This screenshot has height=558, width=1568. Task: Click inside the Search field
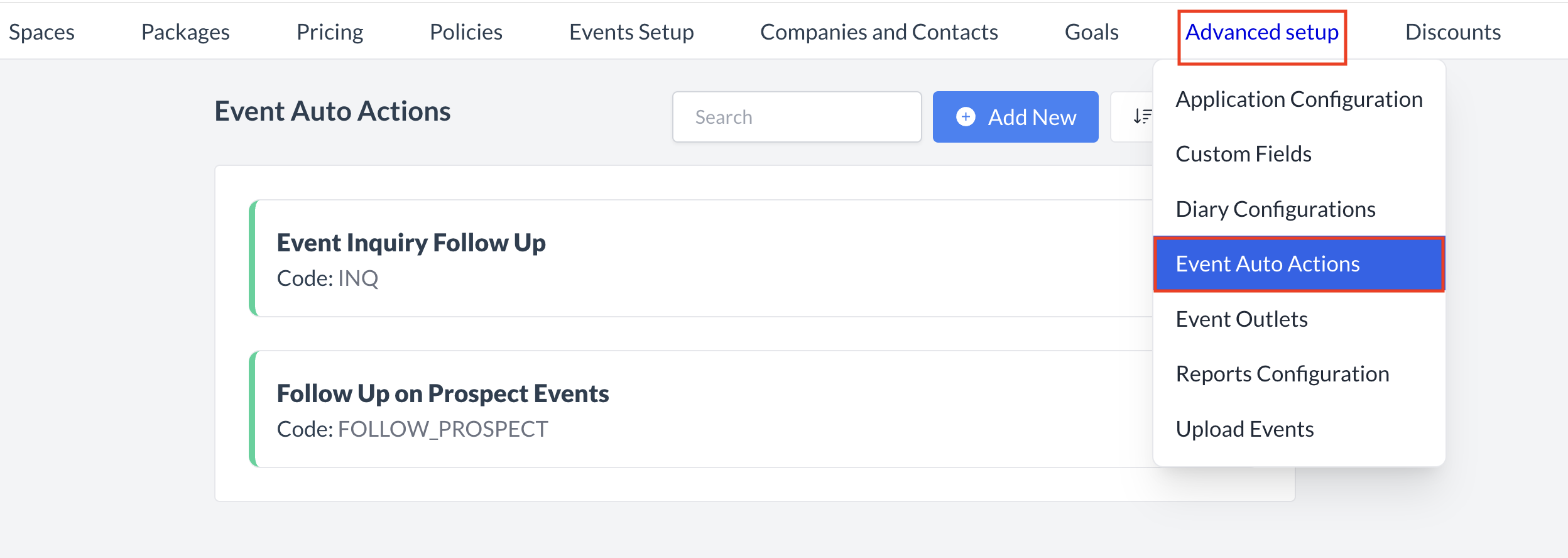(x=797, y=116)
